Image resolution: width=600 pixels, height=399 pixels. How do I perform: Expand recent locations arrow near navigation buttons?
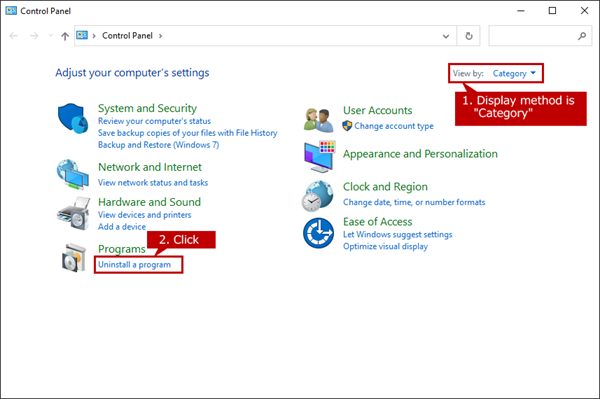51,36
